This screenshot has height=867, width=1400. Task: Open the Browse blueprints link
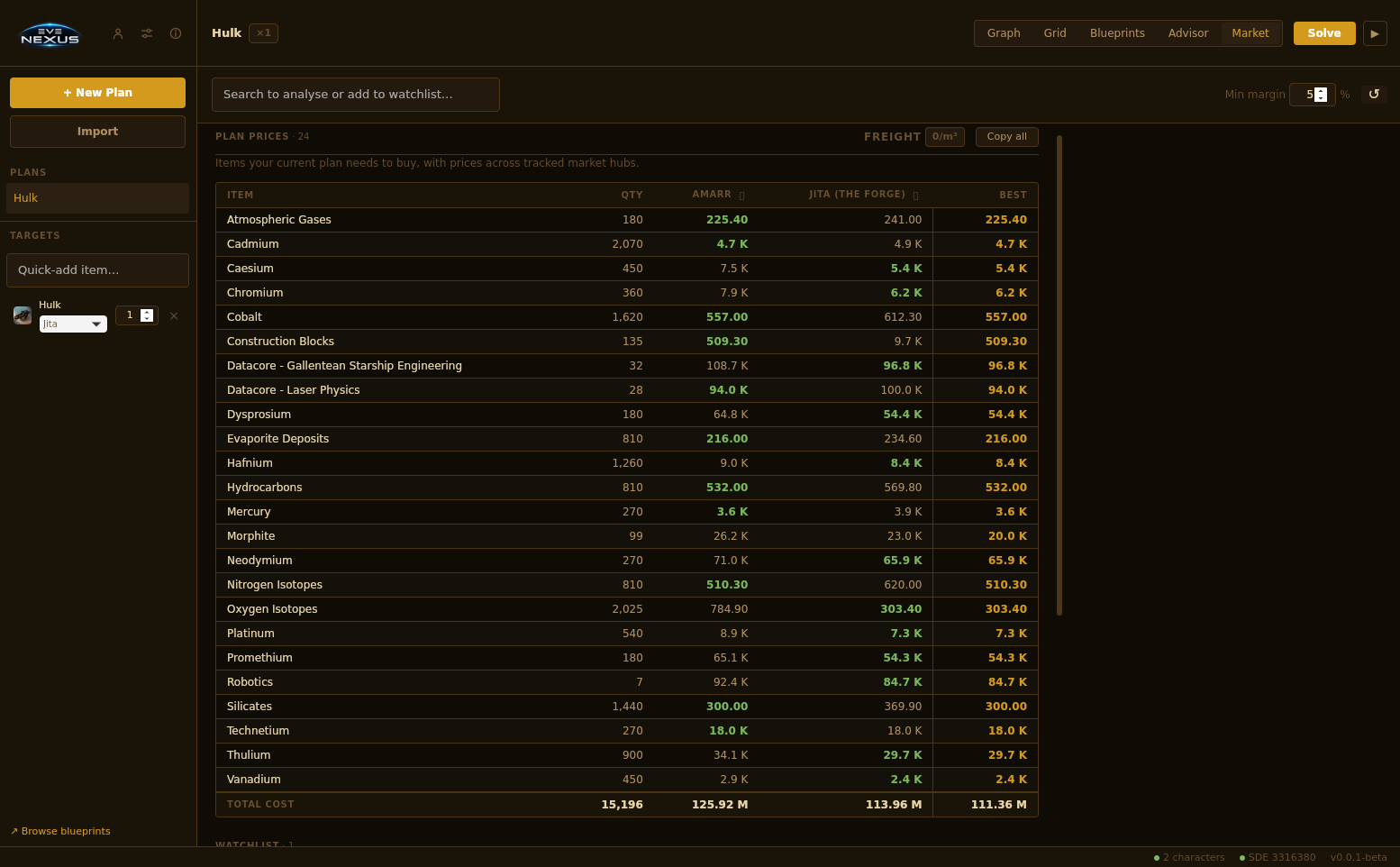tap(60, 831)
